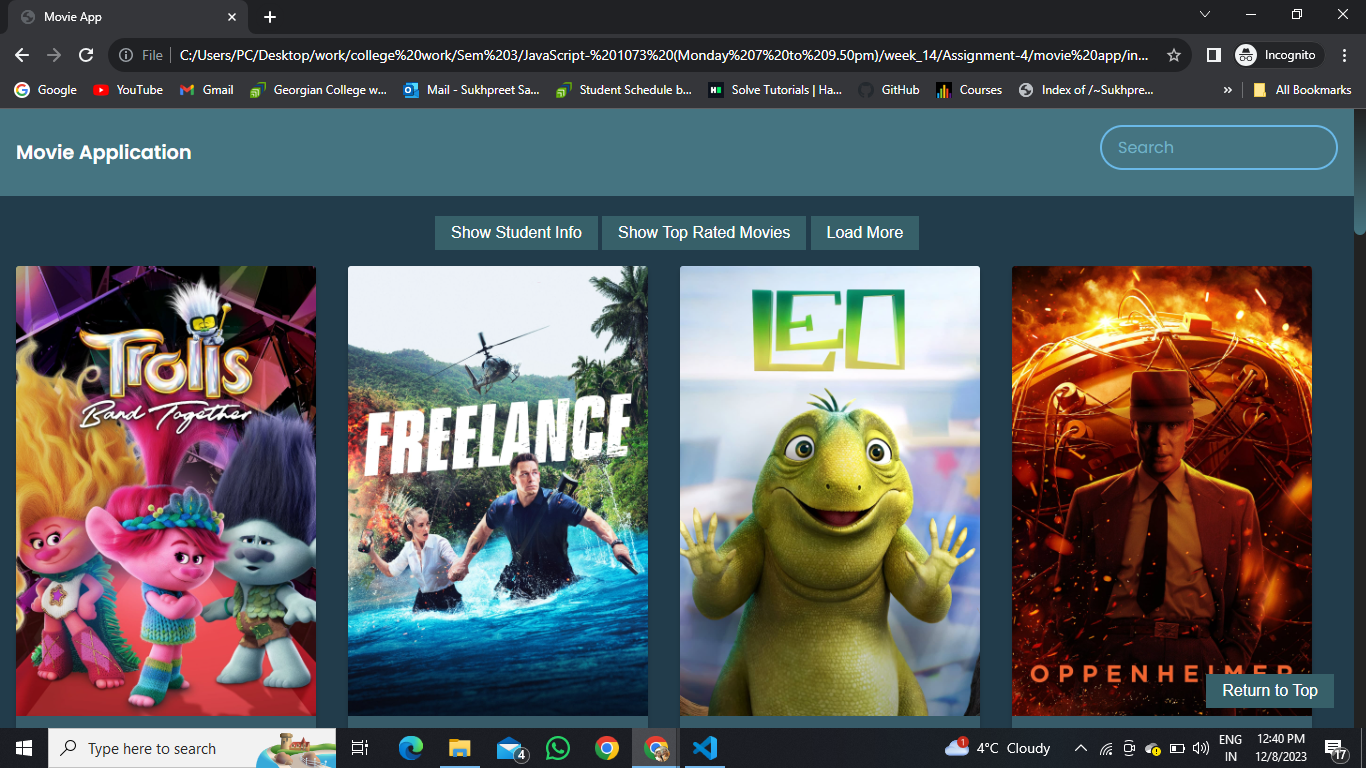
Task: Open the Freelance movie poster
Action: [498, 490]
